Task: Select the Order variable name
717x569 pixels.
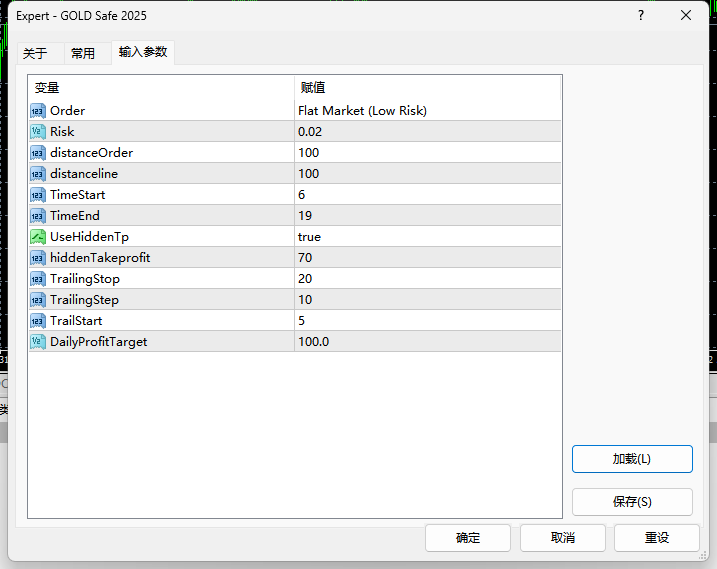Action: click(x=68, y=111)
